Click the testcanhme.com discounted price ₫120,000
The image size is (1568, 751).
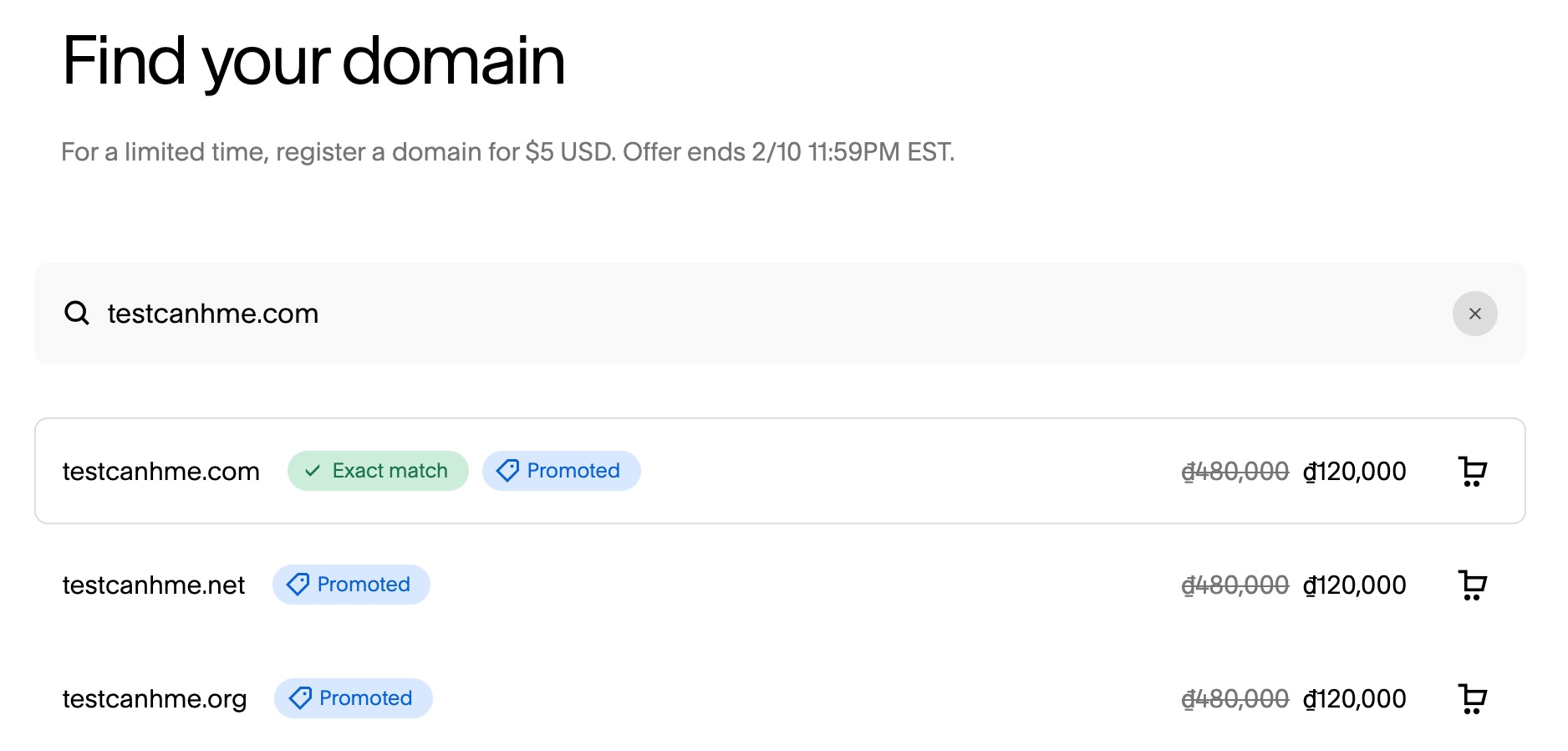[x=1354, y=472]
